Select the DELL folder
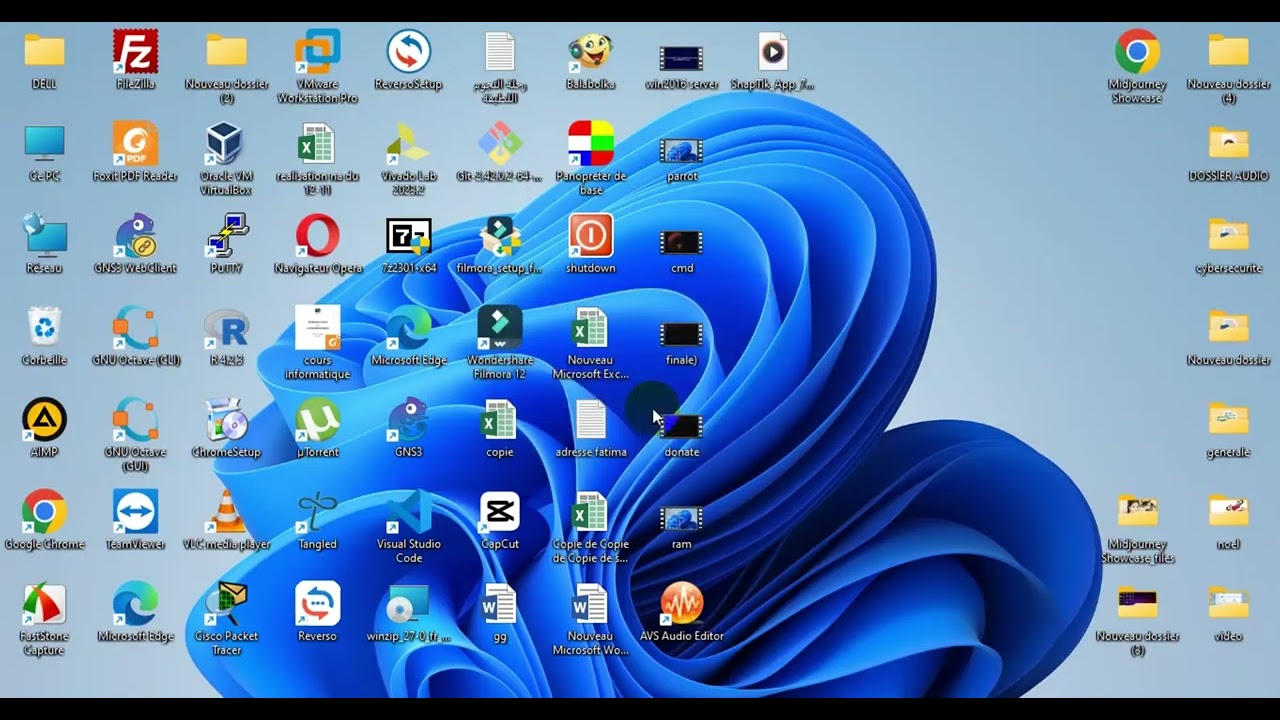 point(44,52)
